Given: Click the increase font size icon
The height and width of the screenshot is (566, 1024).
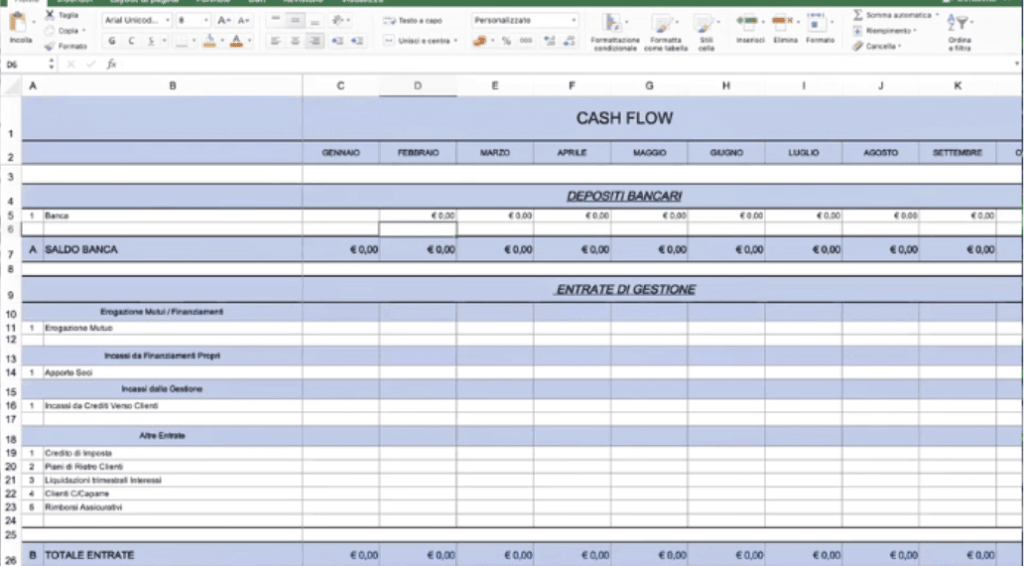Looking at the screenshot, I should [224, 20].
